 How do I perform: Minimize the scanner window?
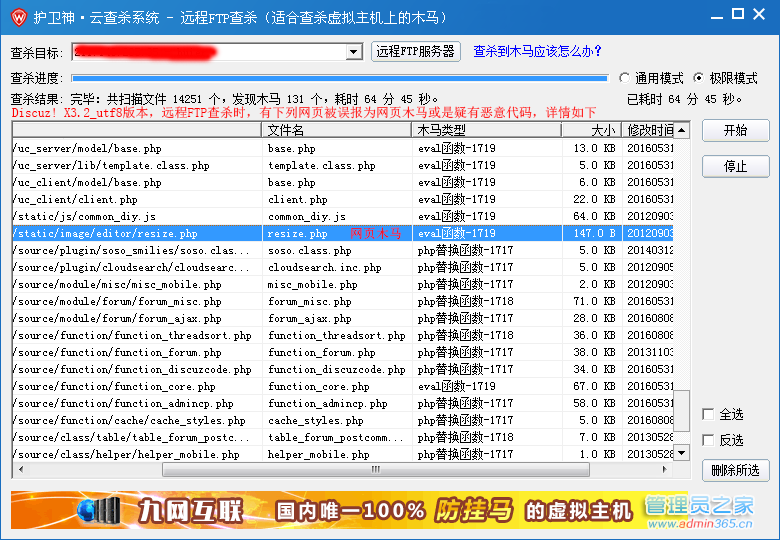pos(717,16)
